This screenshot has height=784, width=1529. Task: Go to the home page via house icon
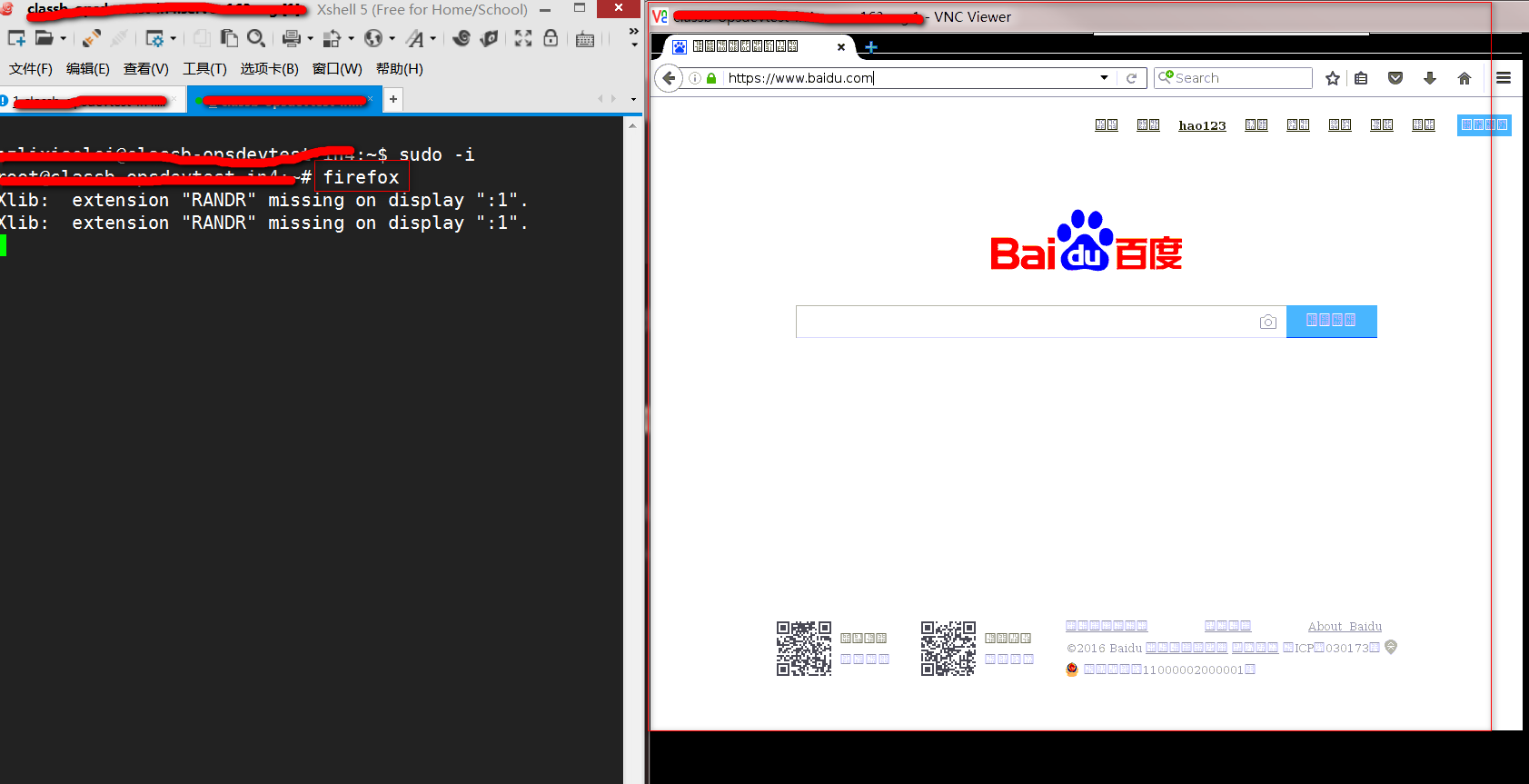tap(1464, 78)
